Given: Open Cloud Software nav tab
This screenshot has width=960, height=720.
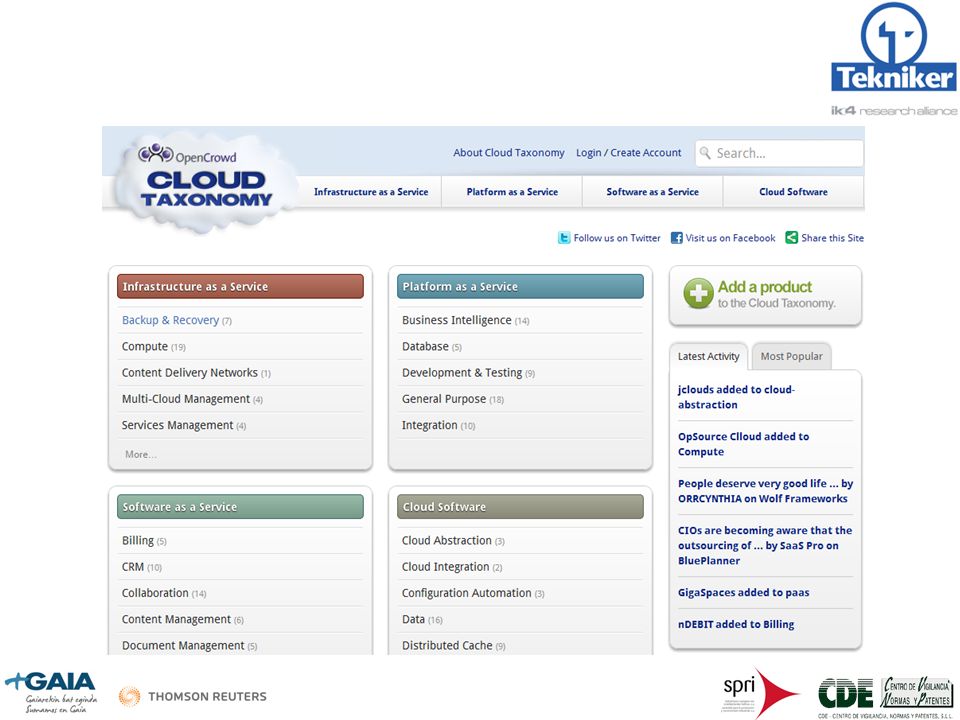Looking at the screenshot, I should point(793,192).
